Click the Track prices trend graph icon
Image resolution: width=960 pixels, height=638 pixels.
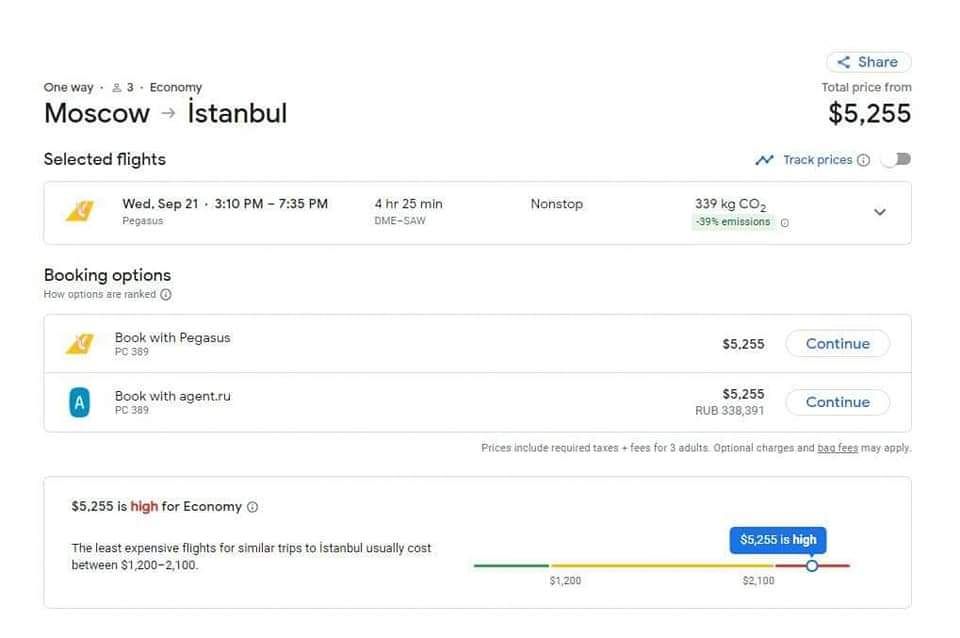[x=765, y=160]
